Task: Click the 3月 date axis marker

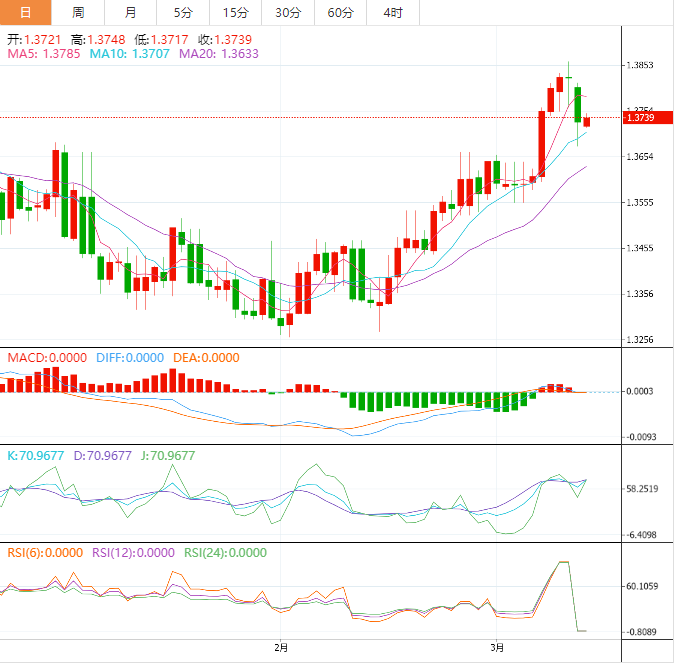Action: tap(497, 647)
